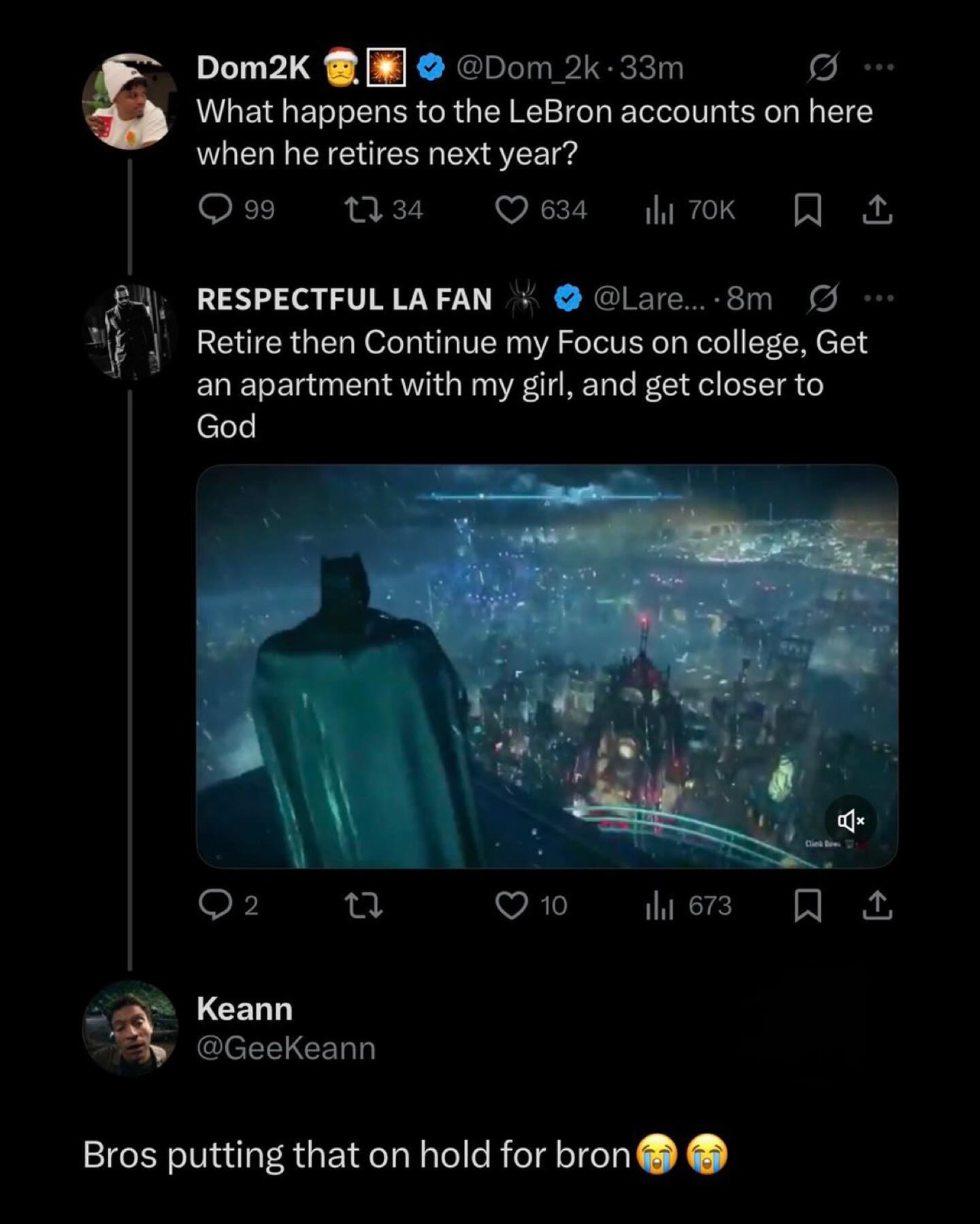
Task: Open Grok icon on Dom2K's tweet
Action: [x=823, y=67]
